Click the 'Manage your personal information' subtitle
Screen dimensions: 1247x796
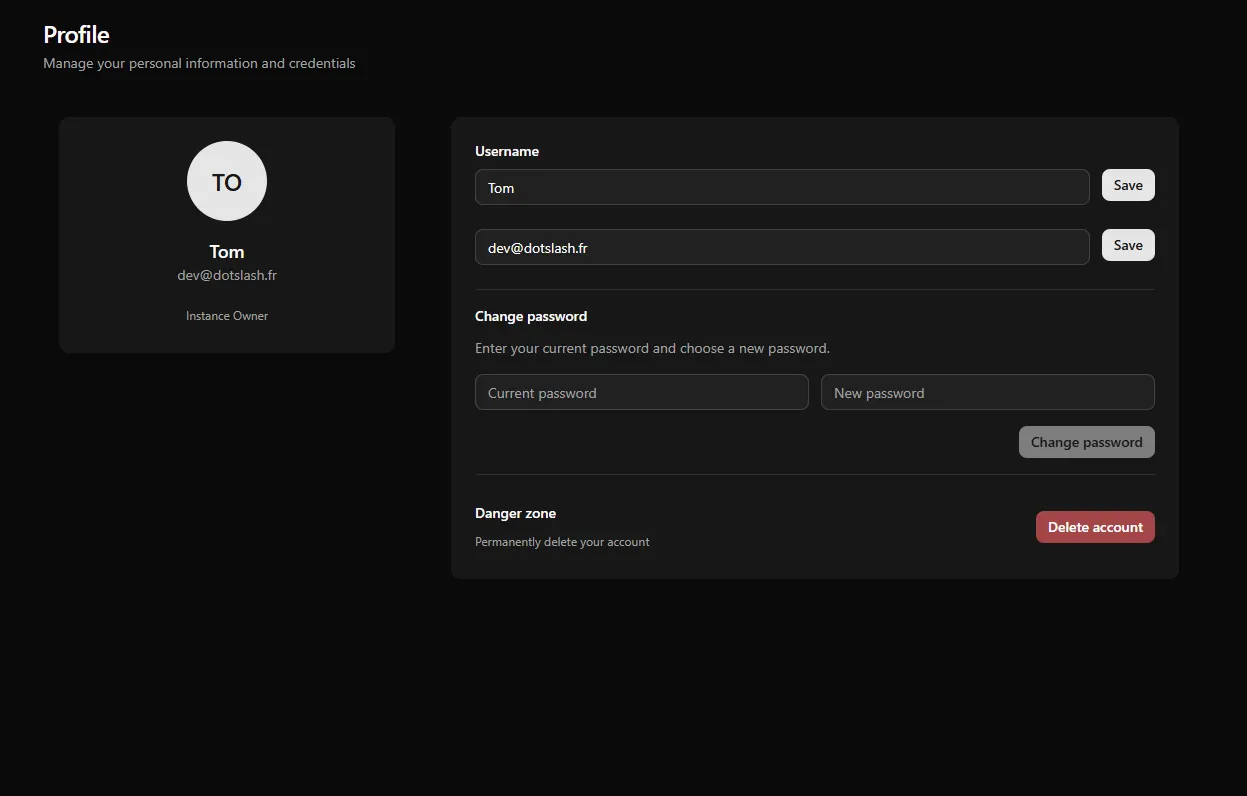pos(199,63)
